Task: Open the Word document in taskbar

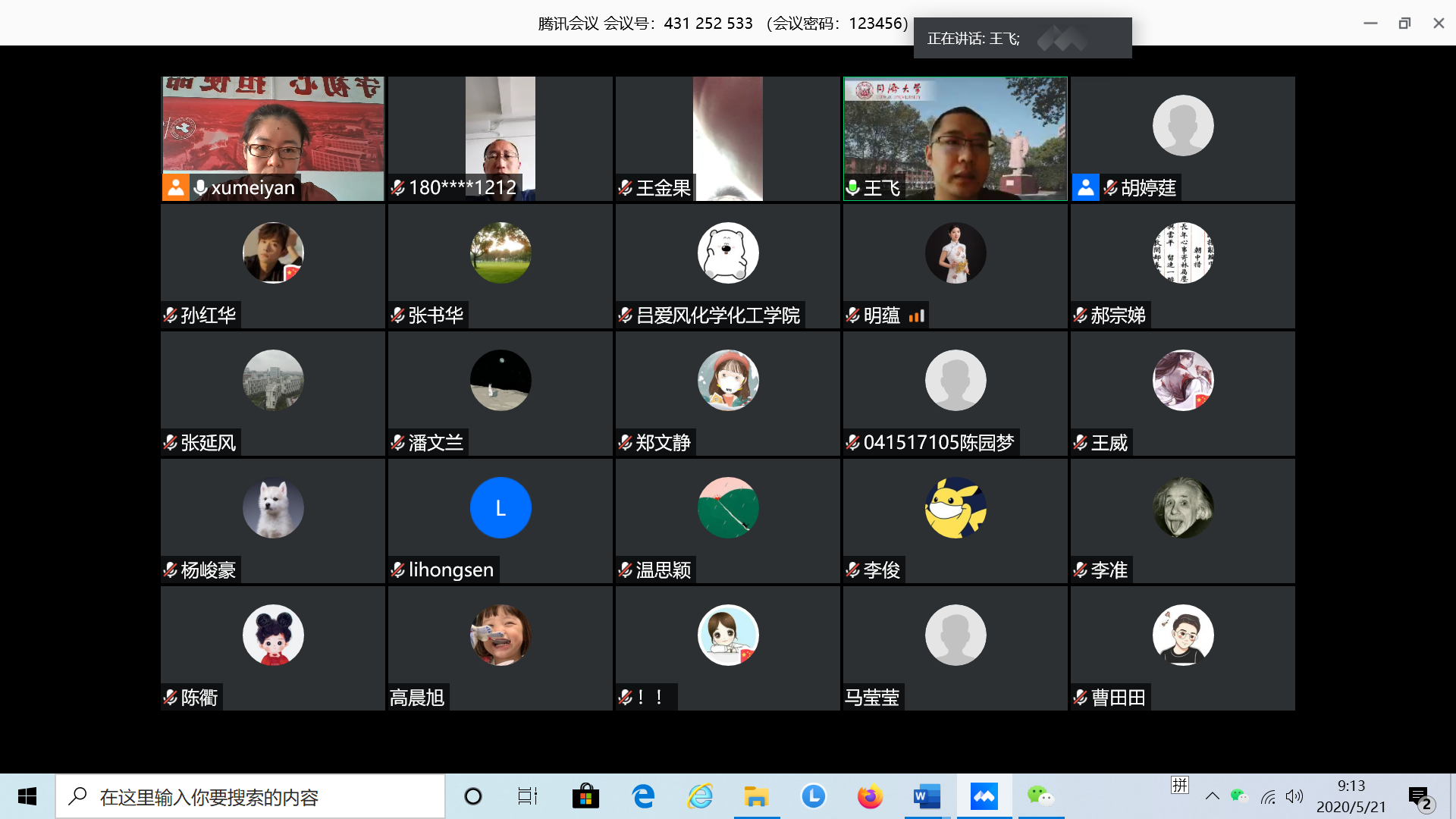Action: [x=927, y=796]
